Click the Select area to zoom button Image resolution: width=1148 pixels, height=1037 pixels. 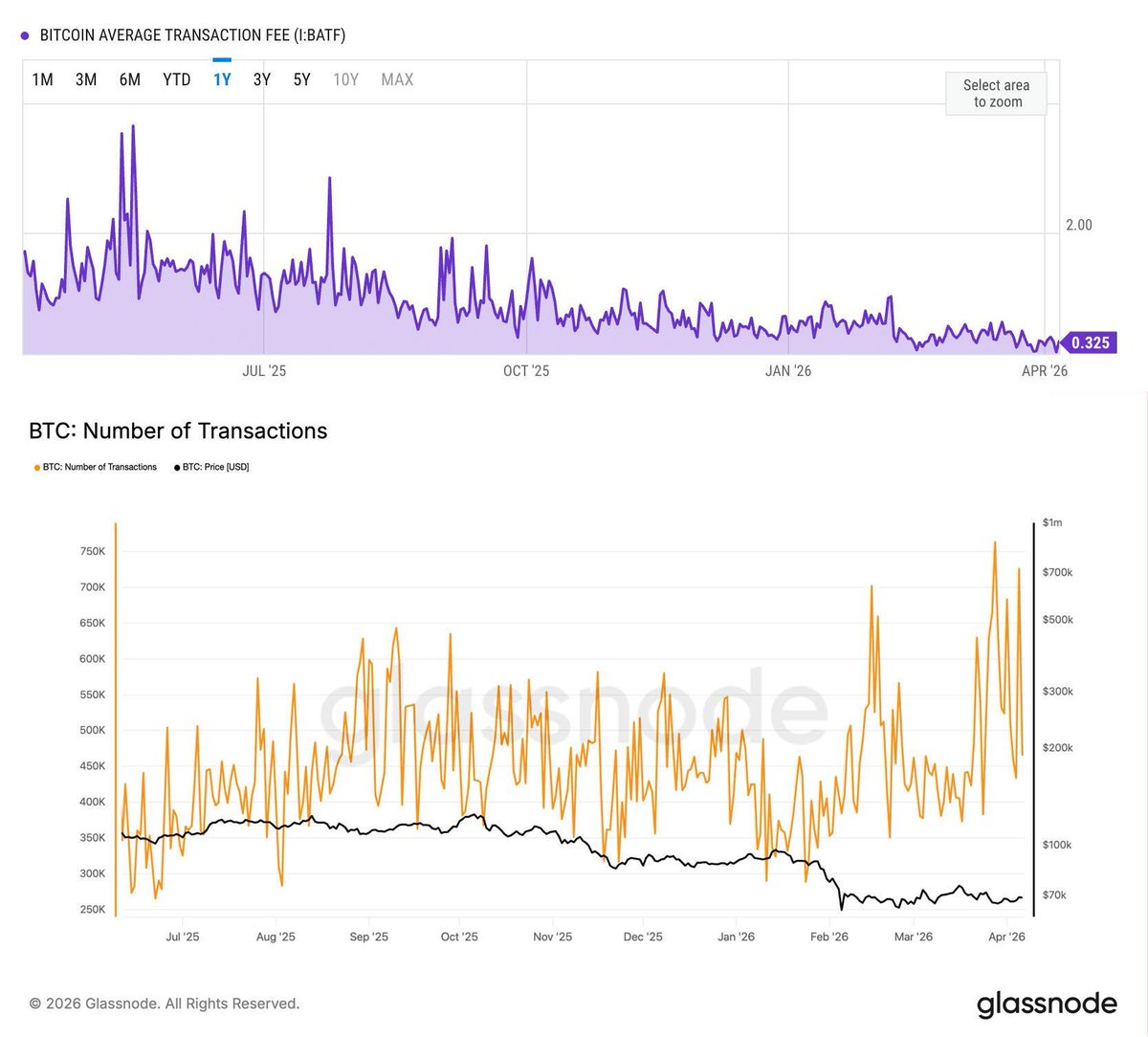point(996,94)
